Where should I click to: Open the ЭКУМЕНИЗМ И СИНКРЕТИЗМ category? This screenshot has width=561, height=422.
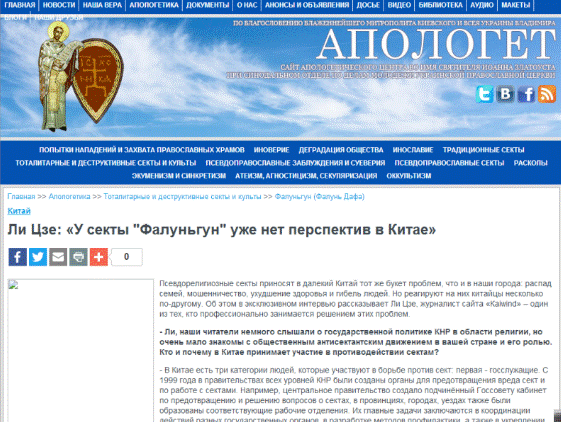coord(179,176)
